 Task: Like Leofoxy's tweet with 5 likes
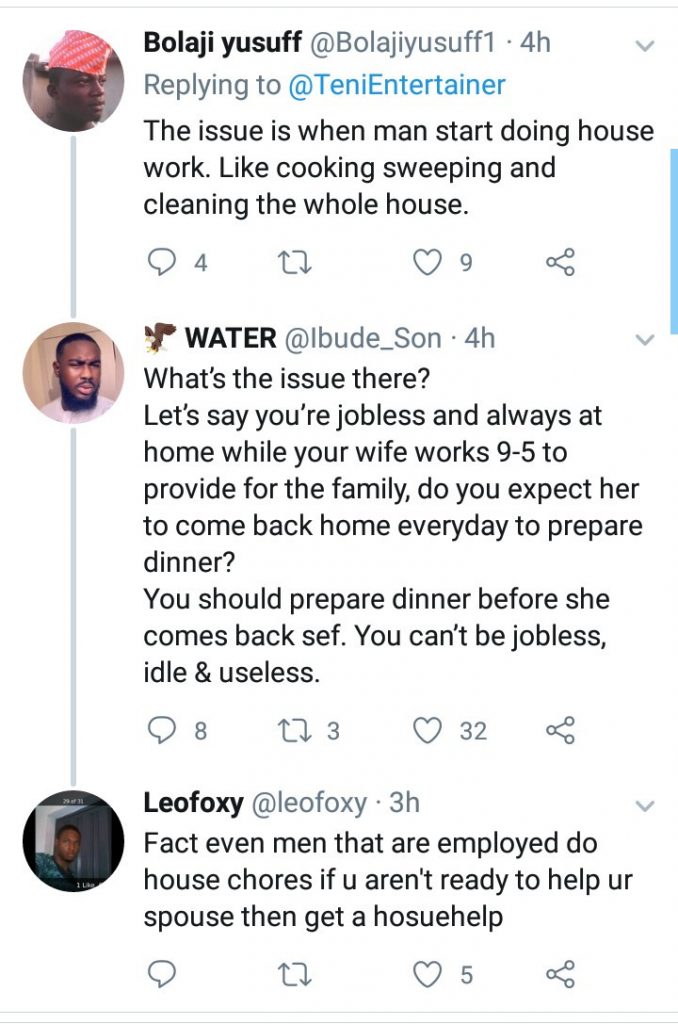click(428, 974)
